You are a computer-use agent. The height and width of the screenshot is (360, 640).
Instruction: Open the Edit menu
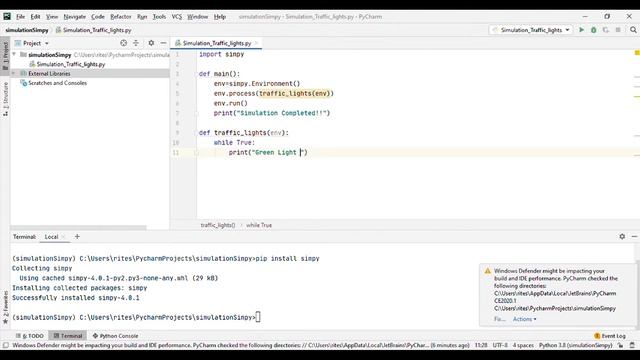coord(36,17)
